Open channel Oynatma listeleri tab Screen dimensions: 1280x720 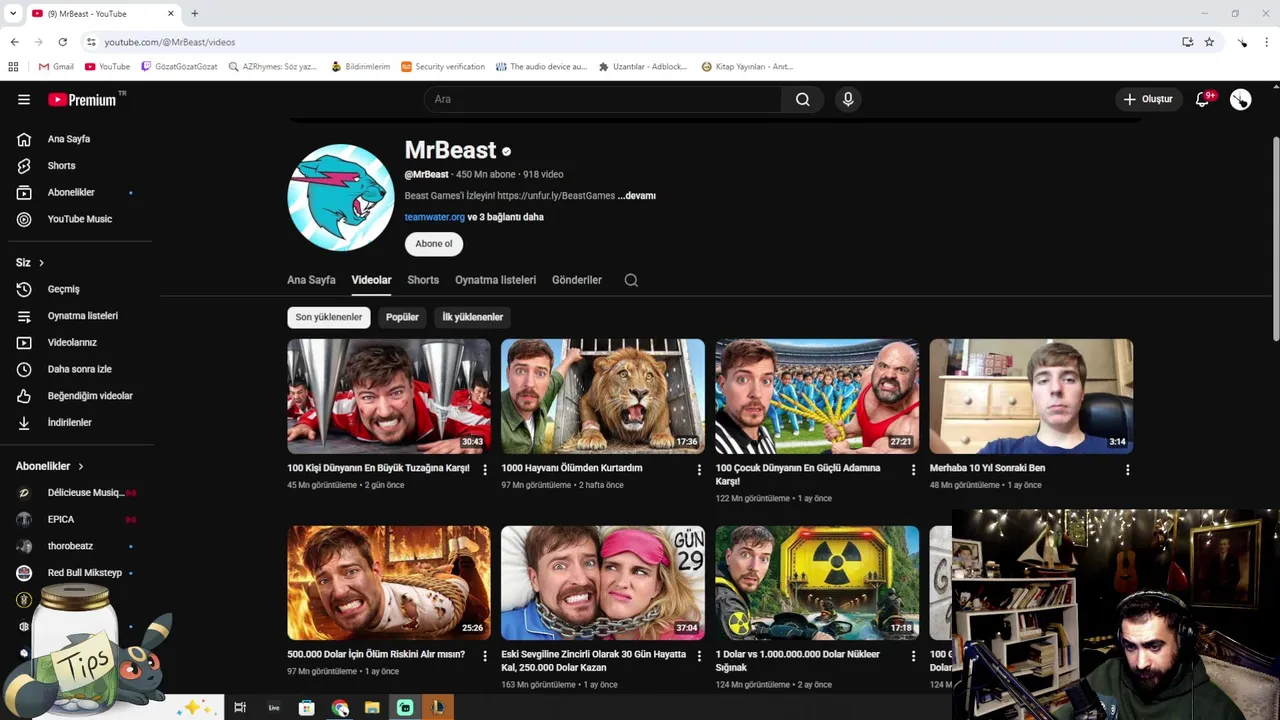pyautogui.click(x=495, y=280)
